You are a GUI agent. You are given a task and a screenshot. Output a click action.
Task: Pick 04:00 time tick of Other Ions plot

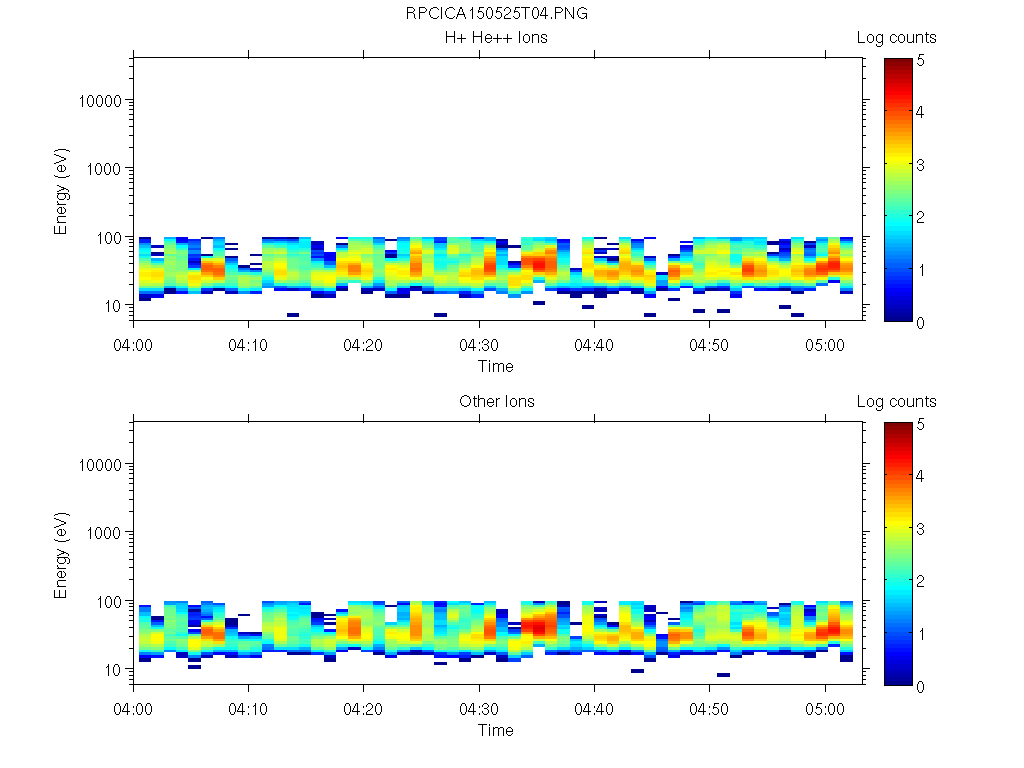(x=133, y=709)
